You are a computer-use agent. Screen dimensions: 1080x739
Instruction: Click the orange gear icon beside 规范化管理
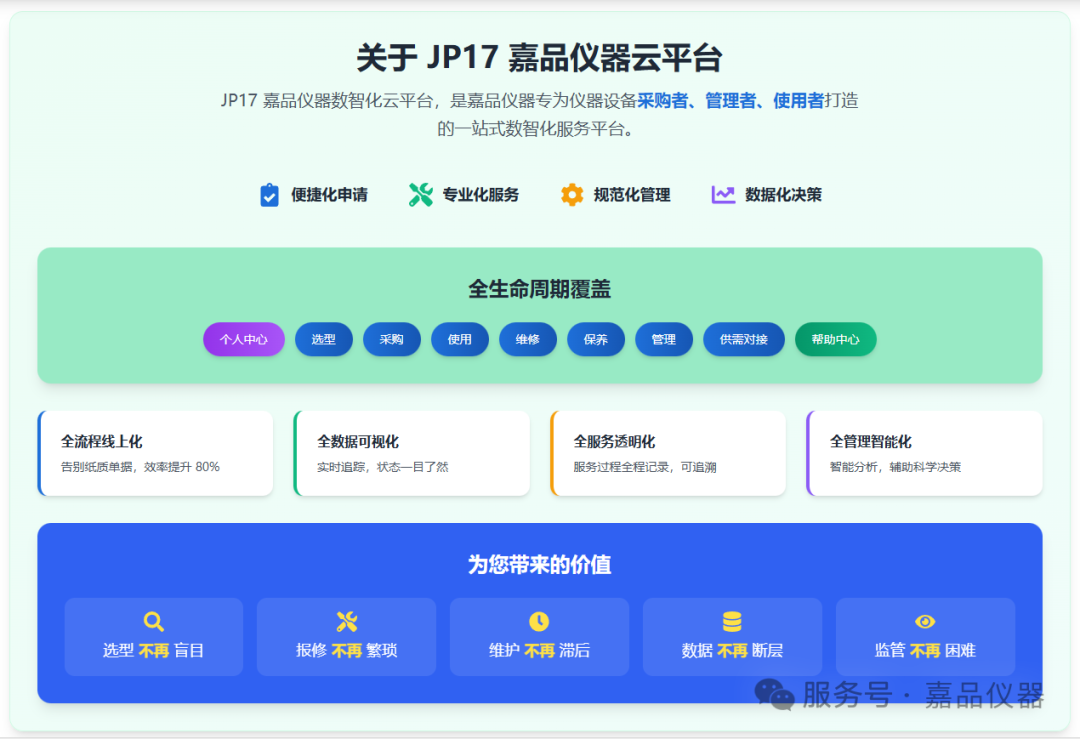coord(572,195)
